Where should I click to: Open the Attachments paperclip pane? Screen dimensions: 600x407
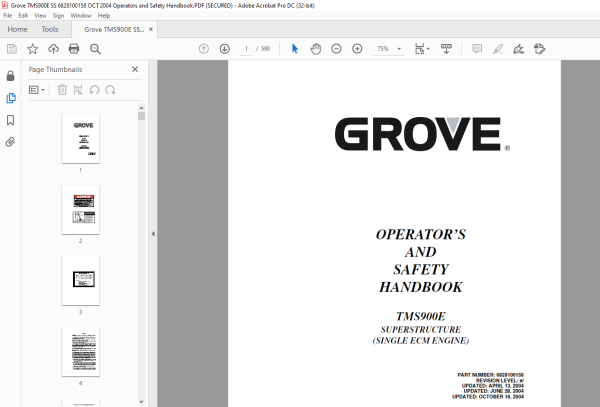tap(10, 142)
